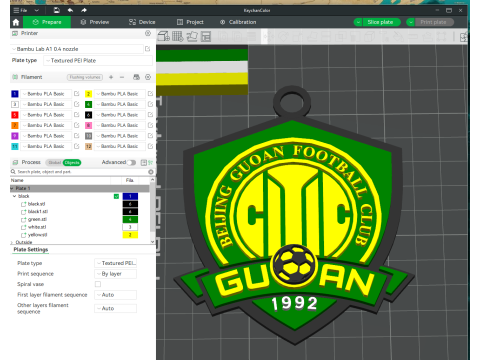Click the yellow filament cell for yellow.stl

(x=130, y=235)
